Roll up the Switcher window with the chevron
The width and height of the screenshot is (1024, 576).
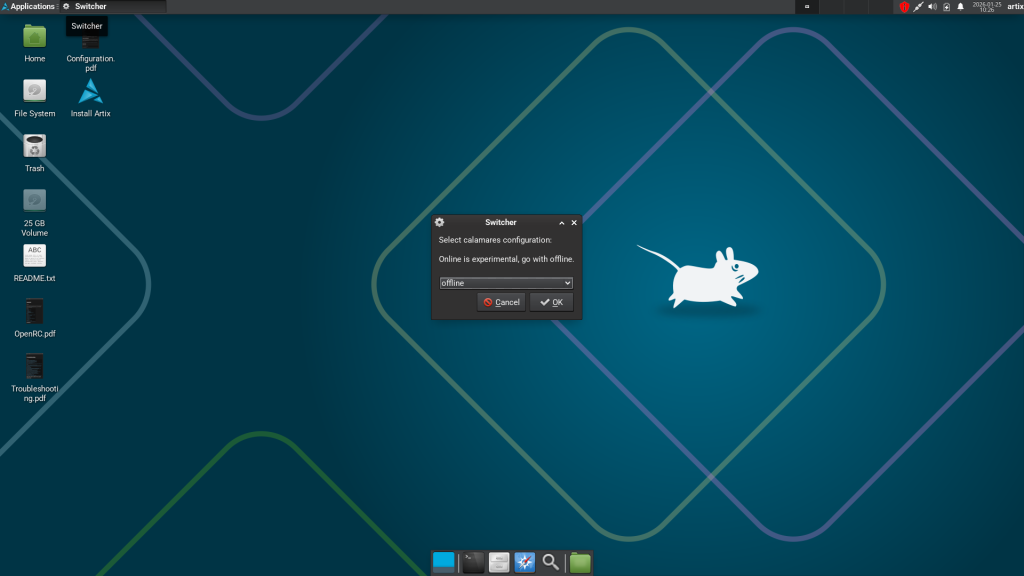point(562,223)
